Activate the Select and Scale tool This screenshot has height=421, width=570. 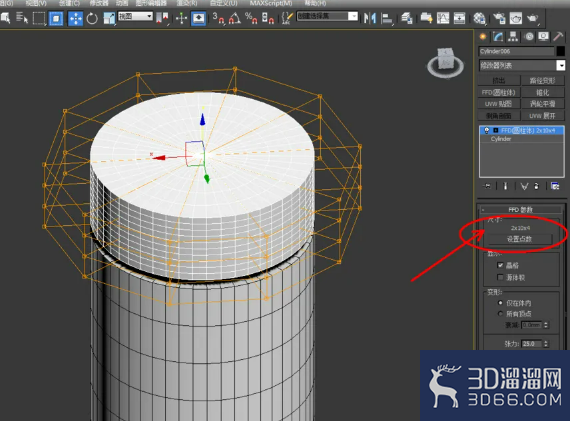click(x=109, y=18)
